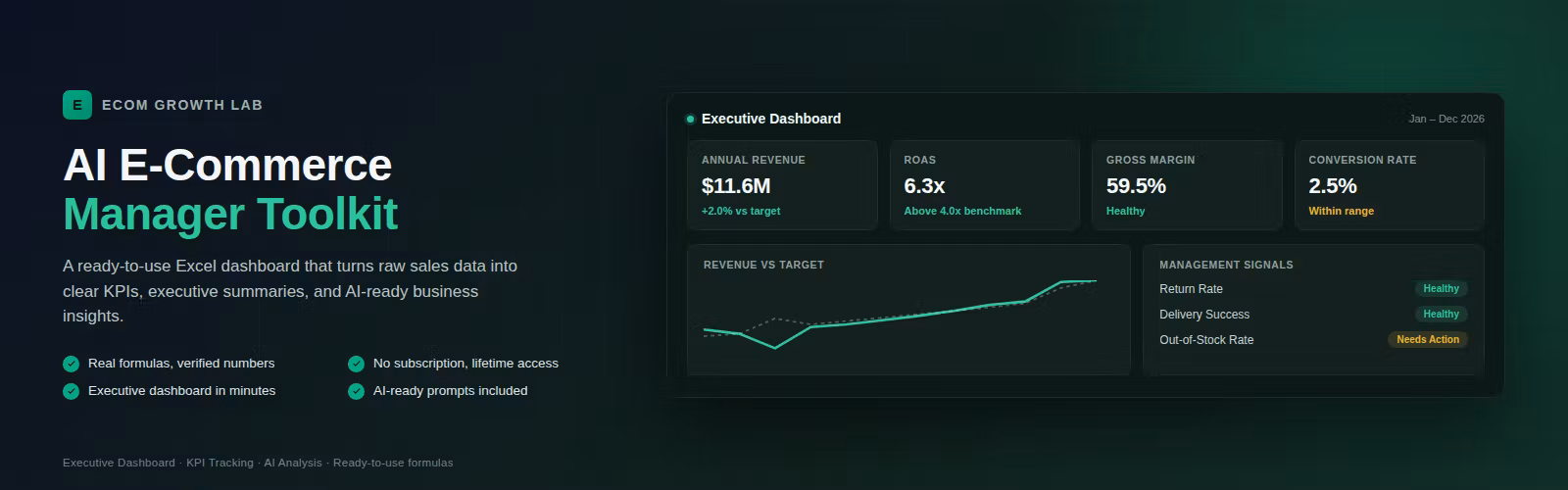
Task: Click the Executive dashboard in minutes text
Action: pos(181,391)
